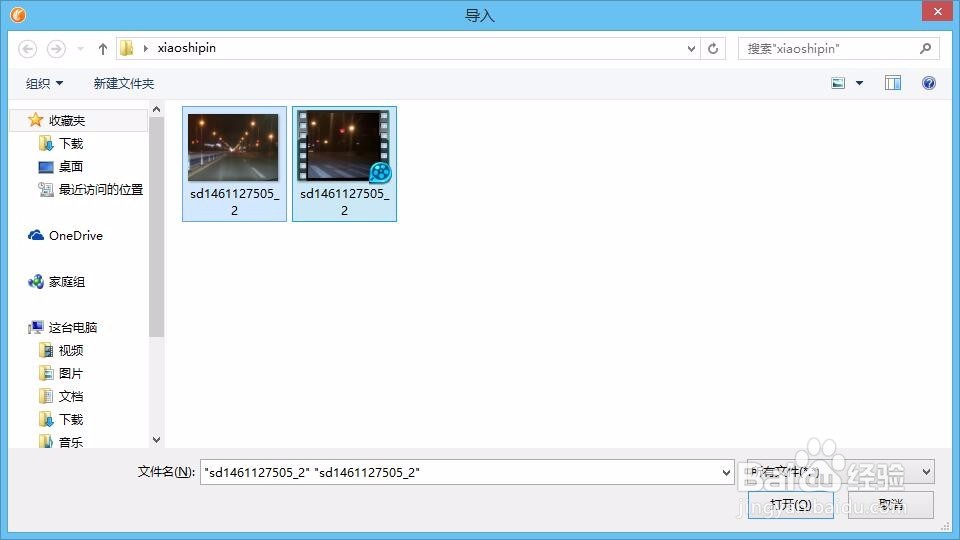Open 下载 under 收藏夹

71,143
